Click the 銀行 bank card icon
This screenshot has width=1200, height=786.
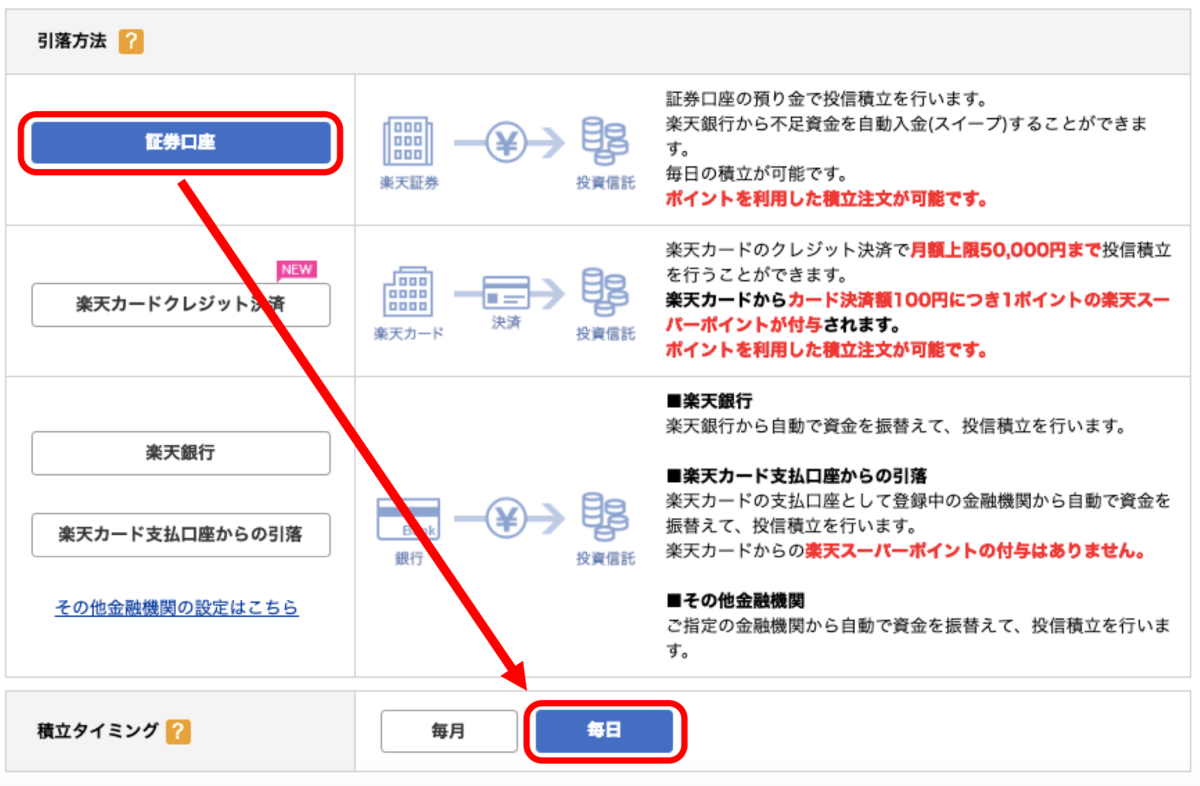[407, 520]
